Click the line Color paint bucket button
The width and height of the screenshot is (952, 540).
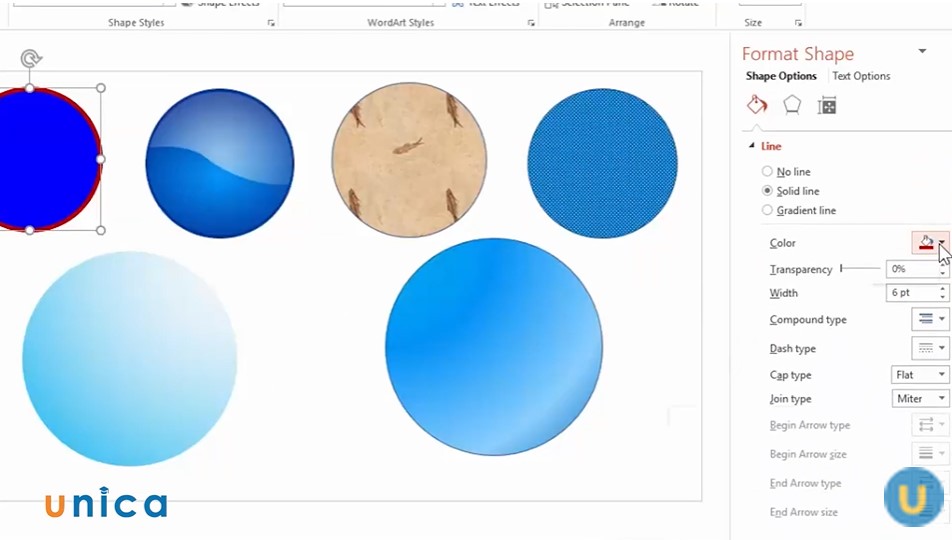coord(926,243)
